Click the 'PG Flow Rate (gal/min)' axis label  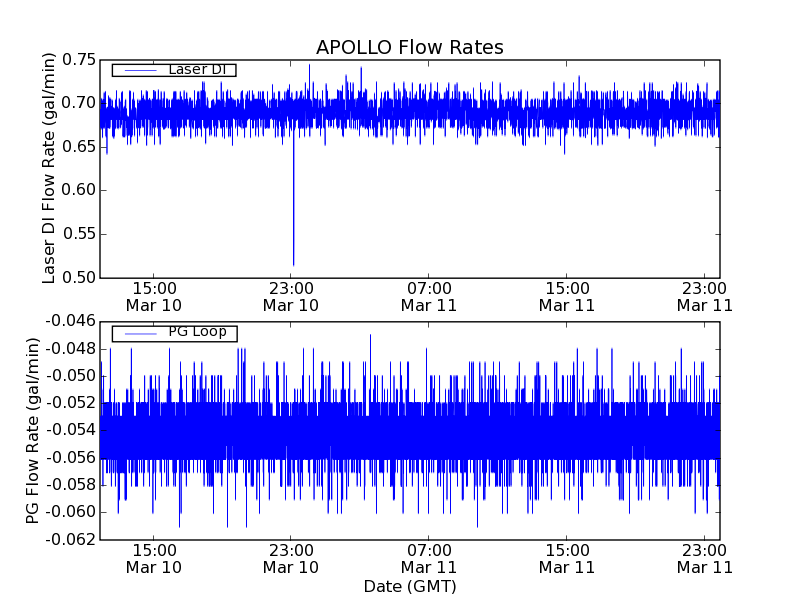[34, 430]
